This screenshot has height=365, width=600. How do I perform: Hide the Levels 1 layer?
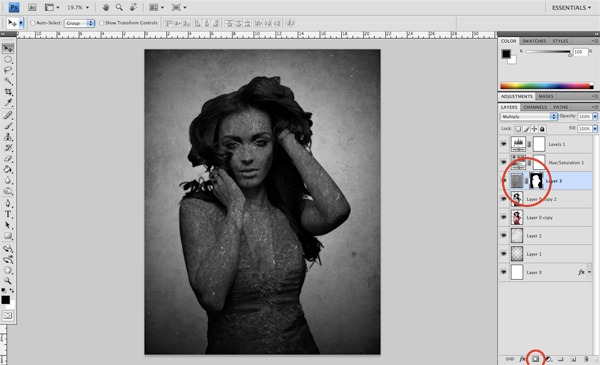click(504, 144)
